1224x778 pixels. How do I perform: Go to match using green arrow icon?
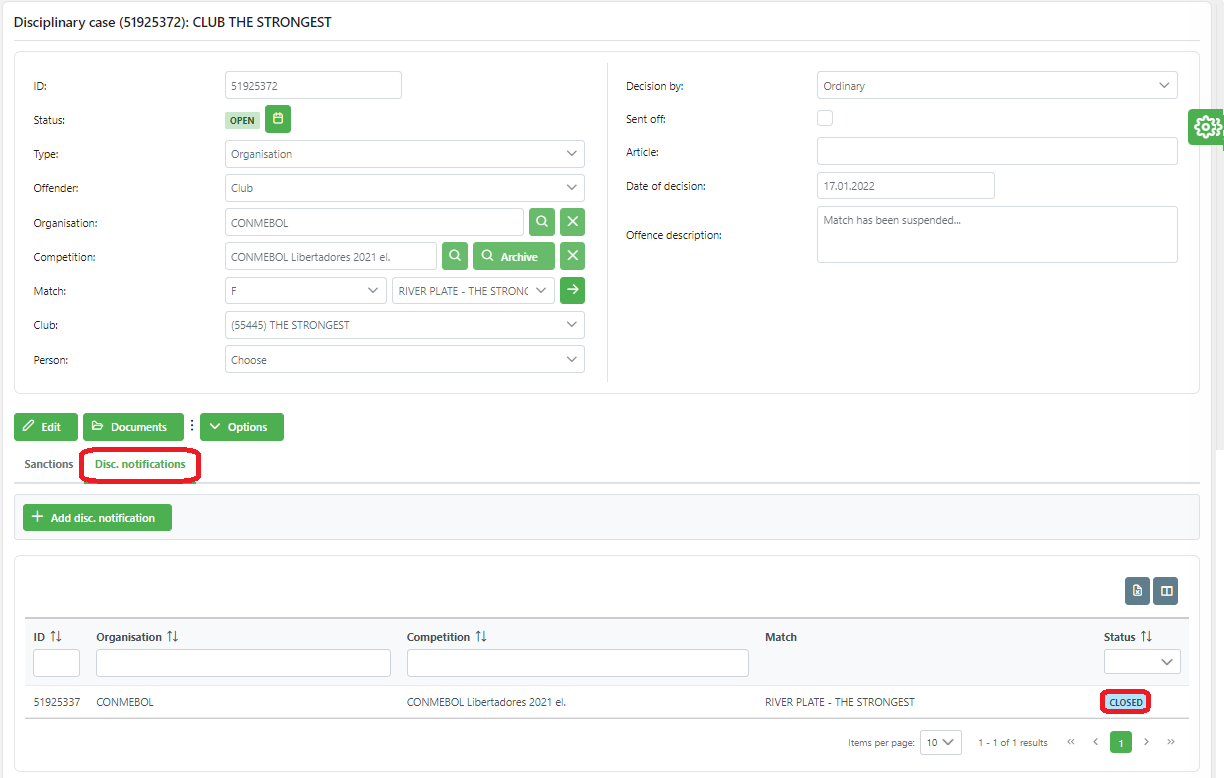click(572, 290)
